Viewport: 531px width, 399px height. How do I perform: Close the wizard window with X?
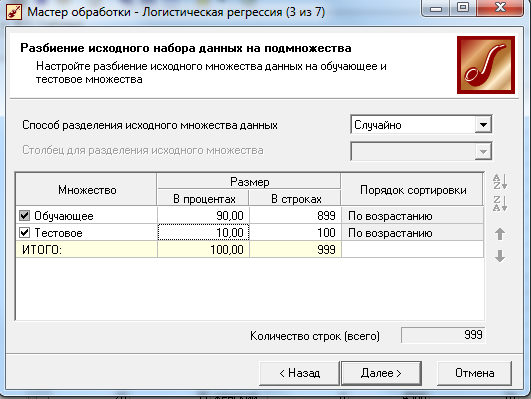click(x=500, y=8)
